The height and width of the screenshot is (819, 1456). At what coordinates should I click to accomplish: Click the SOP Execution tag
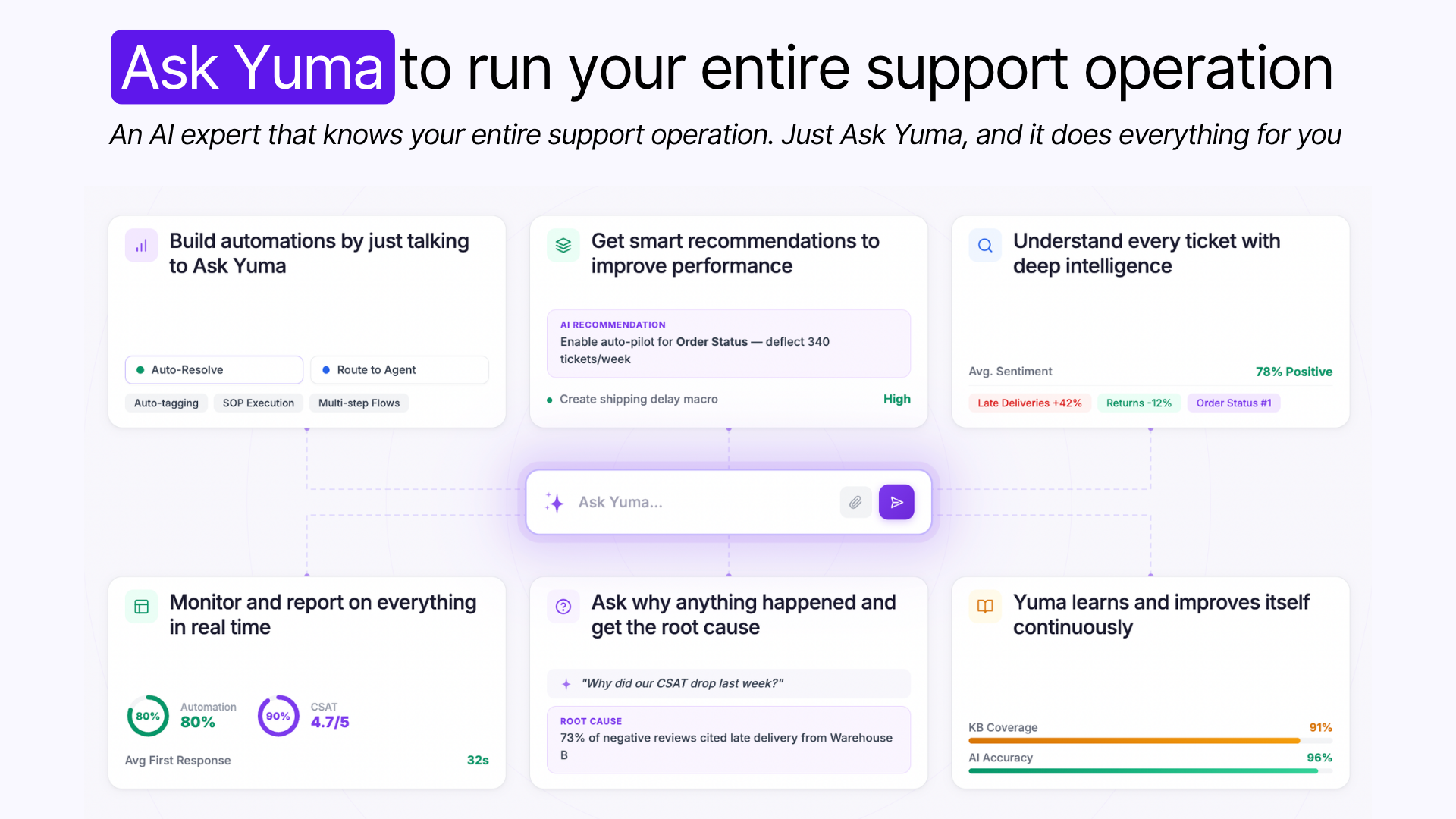tap(259, 403)
